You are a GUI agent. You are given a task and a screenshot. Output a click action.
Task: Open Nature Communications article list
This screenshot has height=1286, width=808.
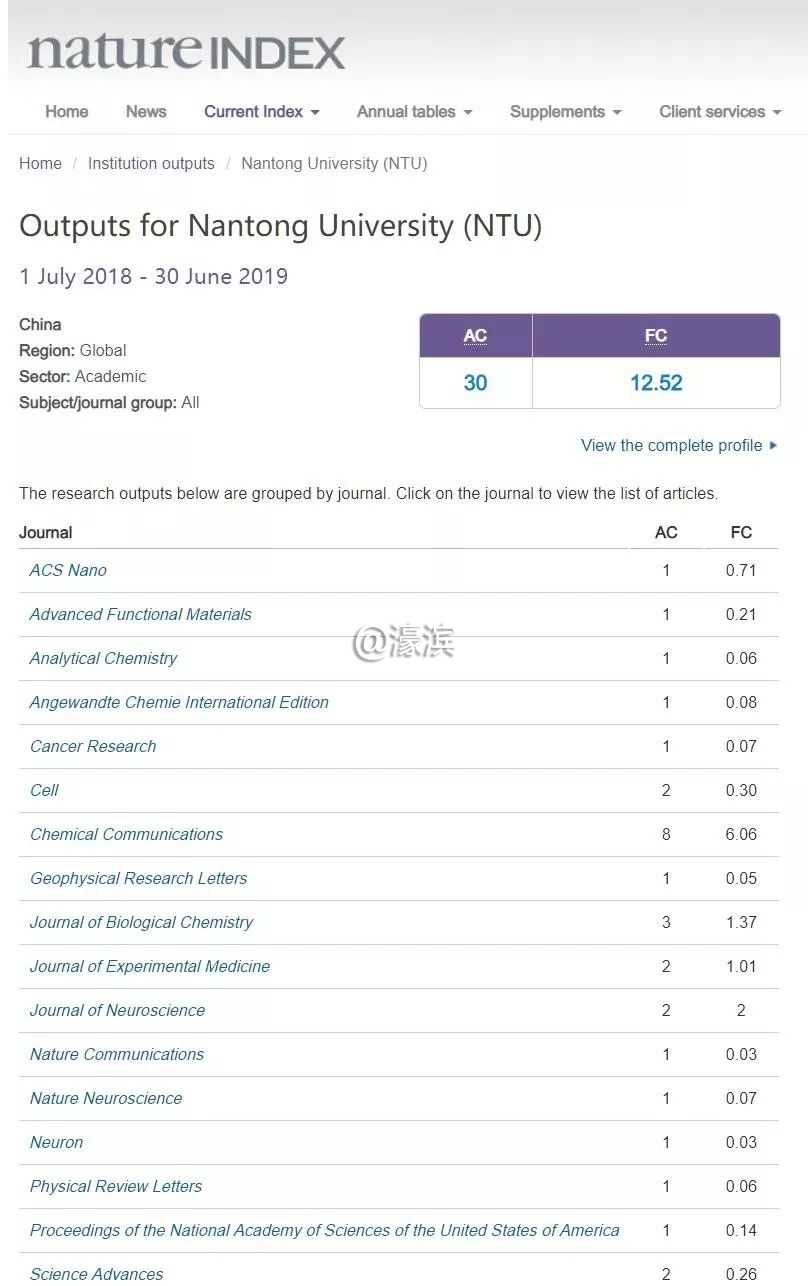(x=116, y=1054)
